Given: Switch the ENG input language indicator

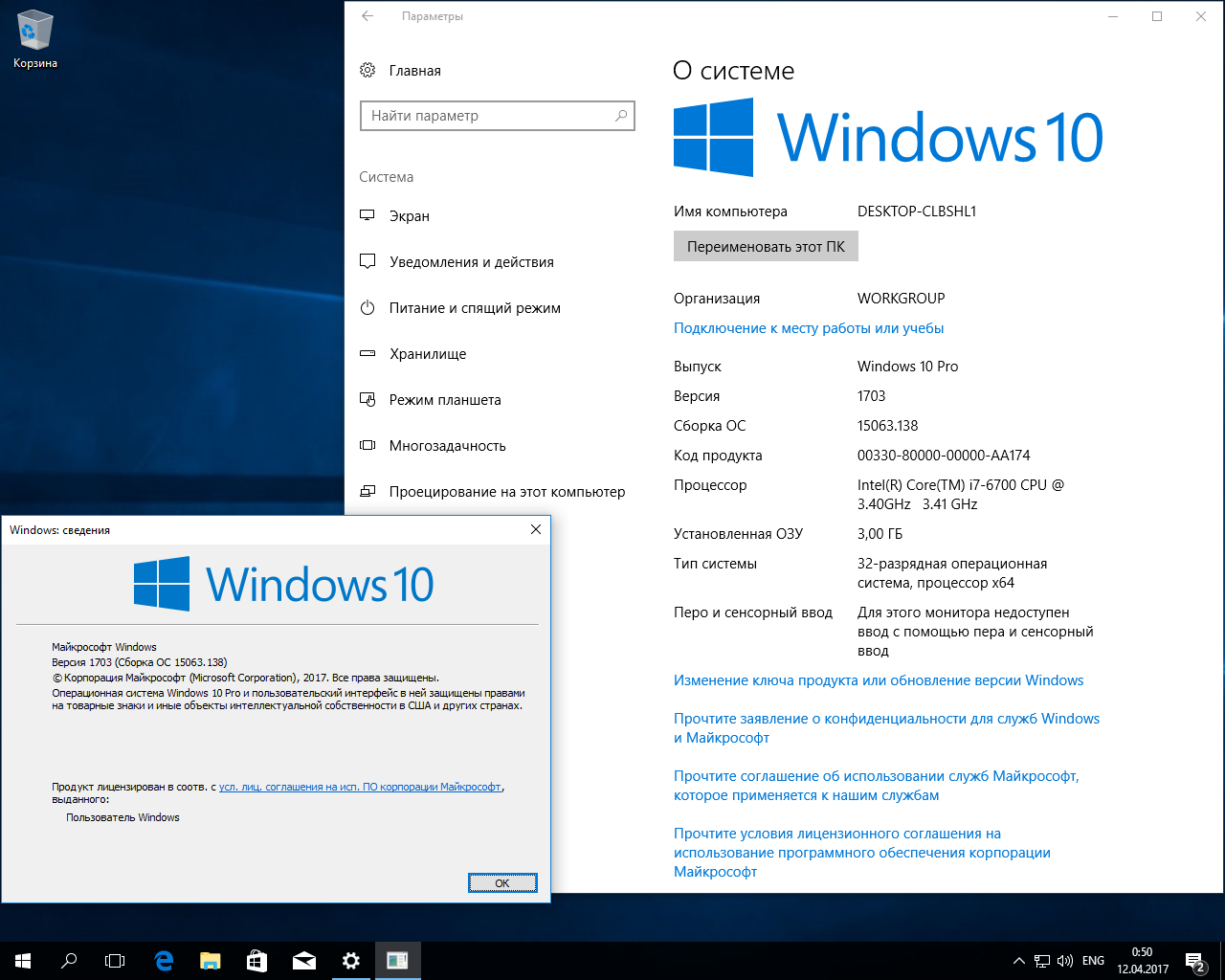Looking at the screenshot, I should [1093, 961].
